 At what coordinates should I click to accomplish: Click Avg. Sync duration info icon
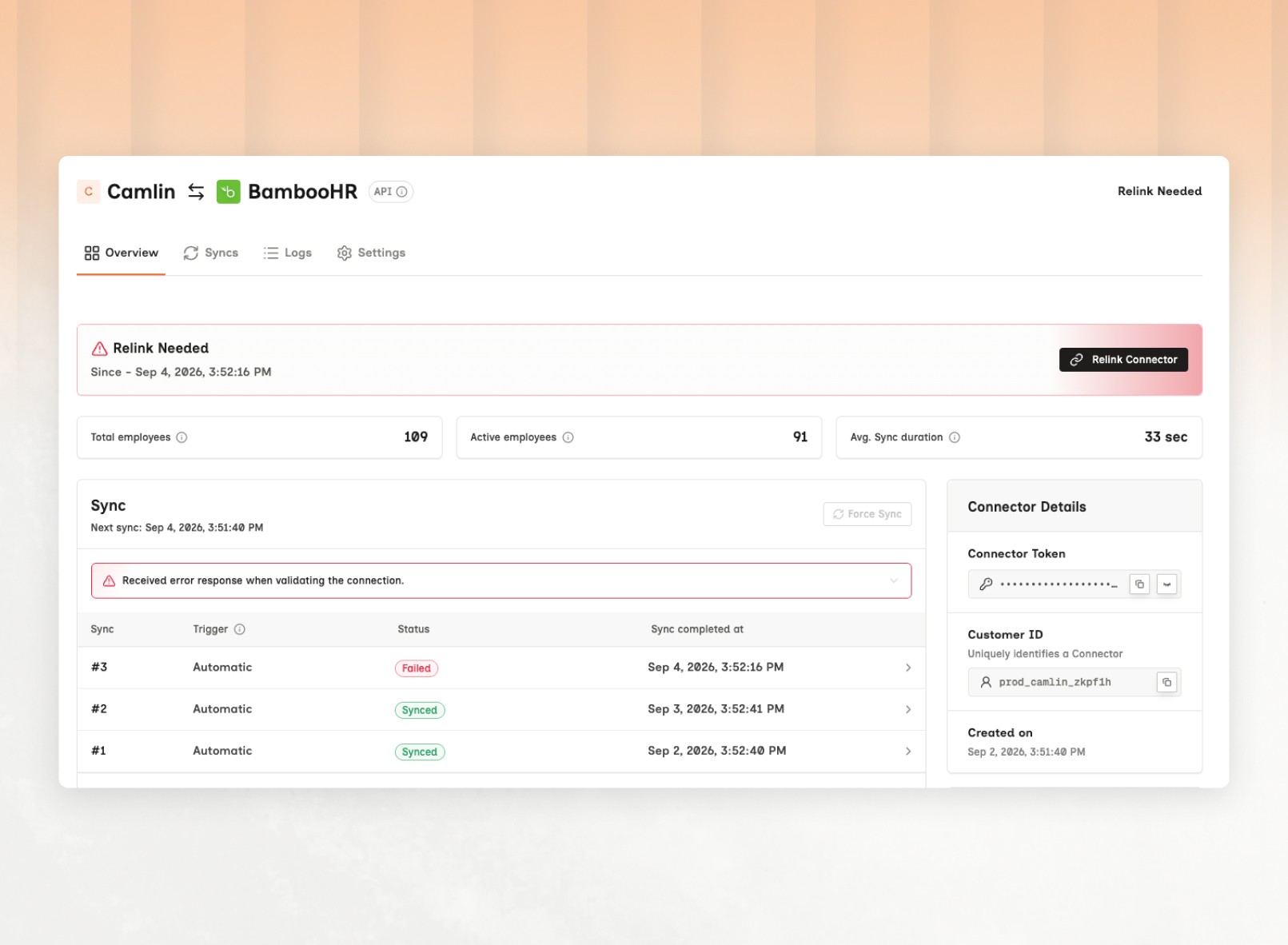(954, 437)
